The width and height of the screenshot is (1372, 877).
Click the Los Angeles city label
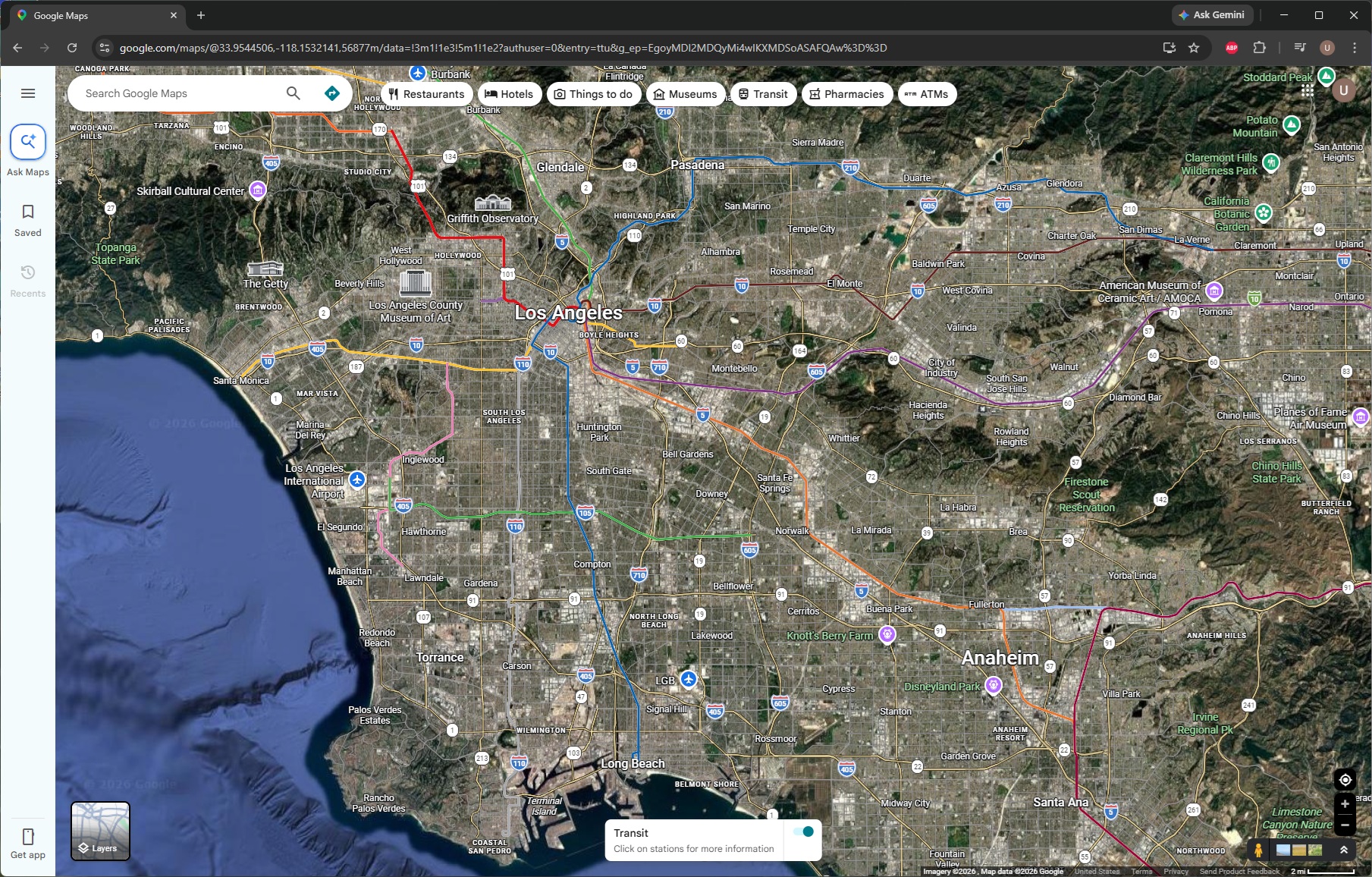pos(568,313)
